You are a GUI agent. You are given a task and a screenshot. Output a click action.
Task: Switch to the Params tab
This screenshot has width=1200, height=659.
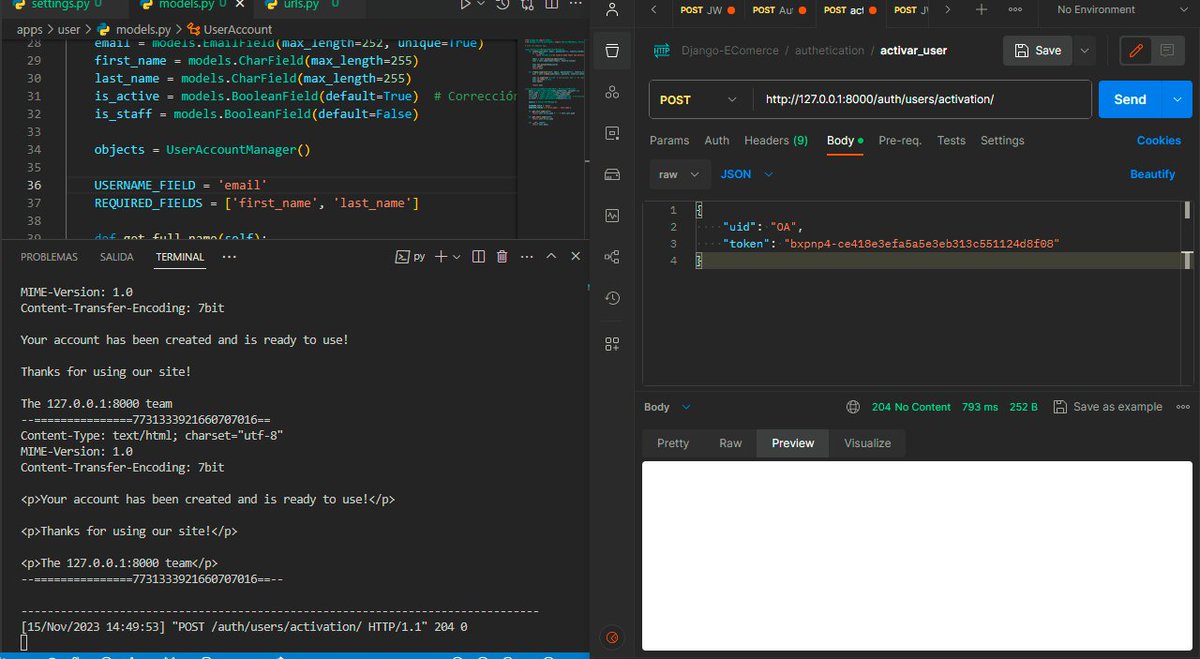pyautogui.click(x=670, y=141)
